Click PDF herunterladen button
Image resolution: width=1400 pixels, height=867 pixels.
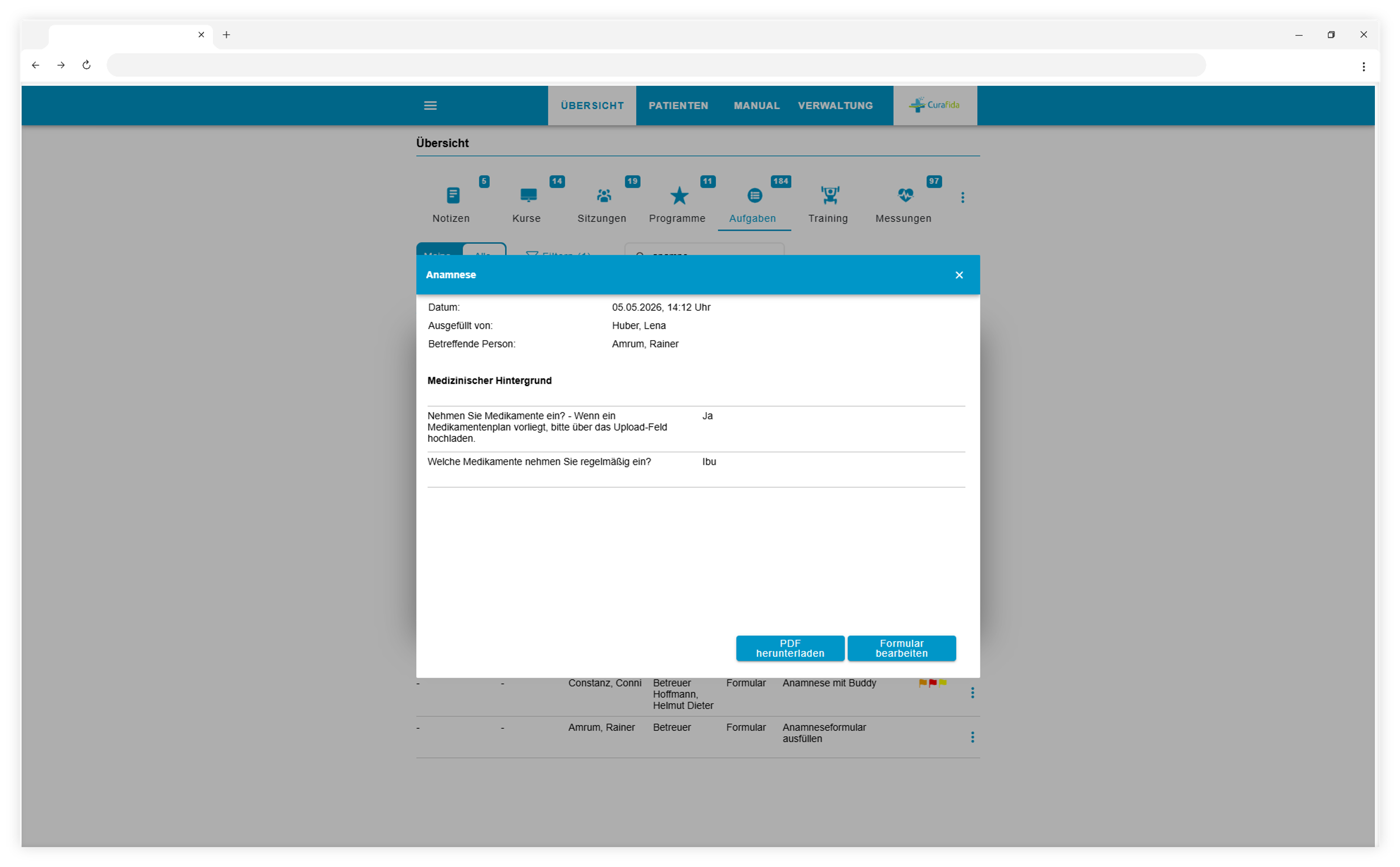[x=790, y=649]
